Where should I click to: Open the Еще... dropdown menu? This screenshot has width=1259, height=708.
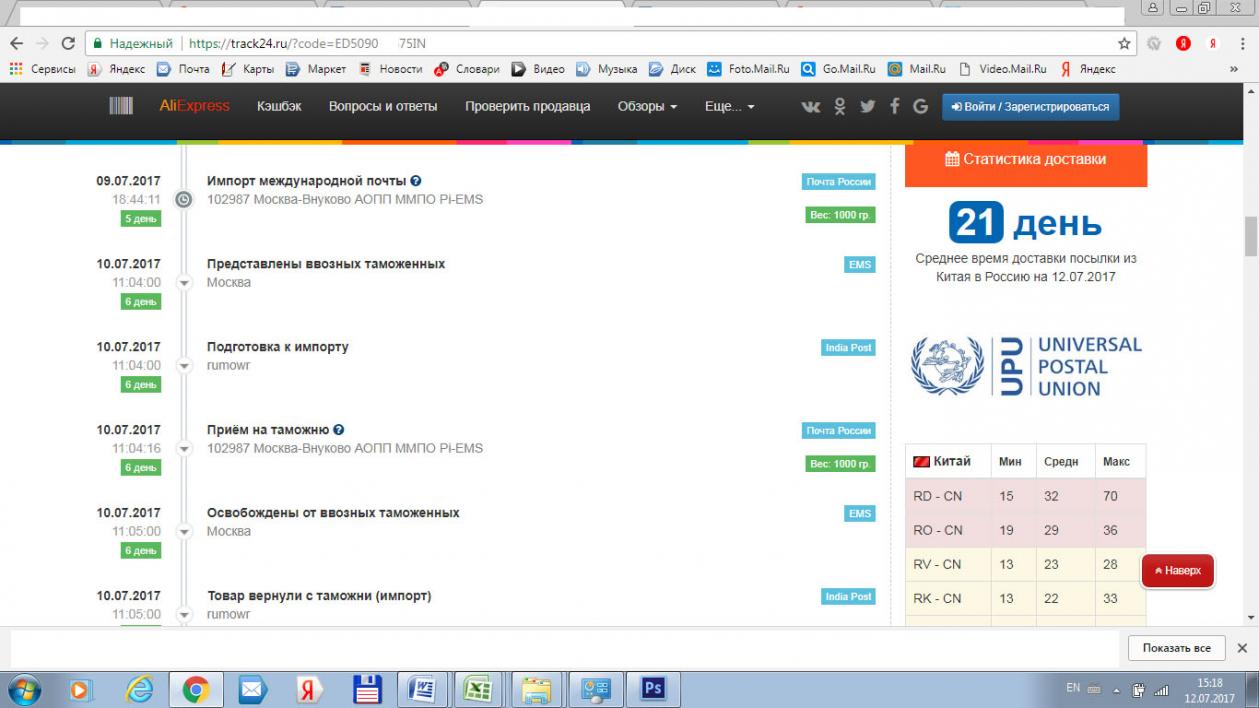click(x=729, y=106)
